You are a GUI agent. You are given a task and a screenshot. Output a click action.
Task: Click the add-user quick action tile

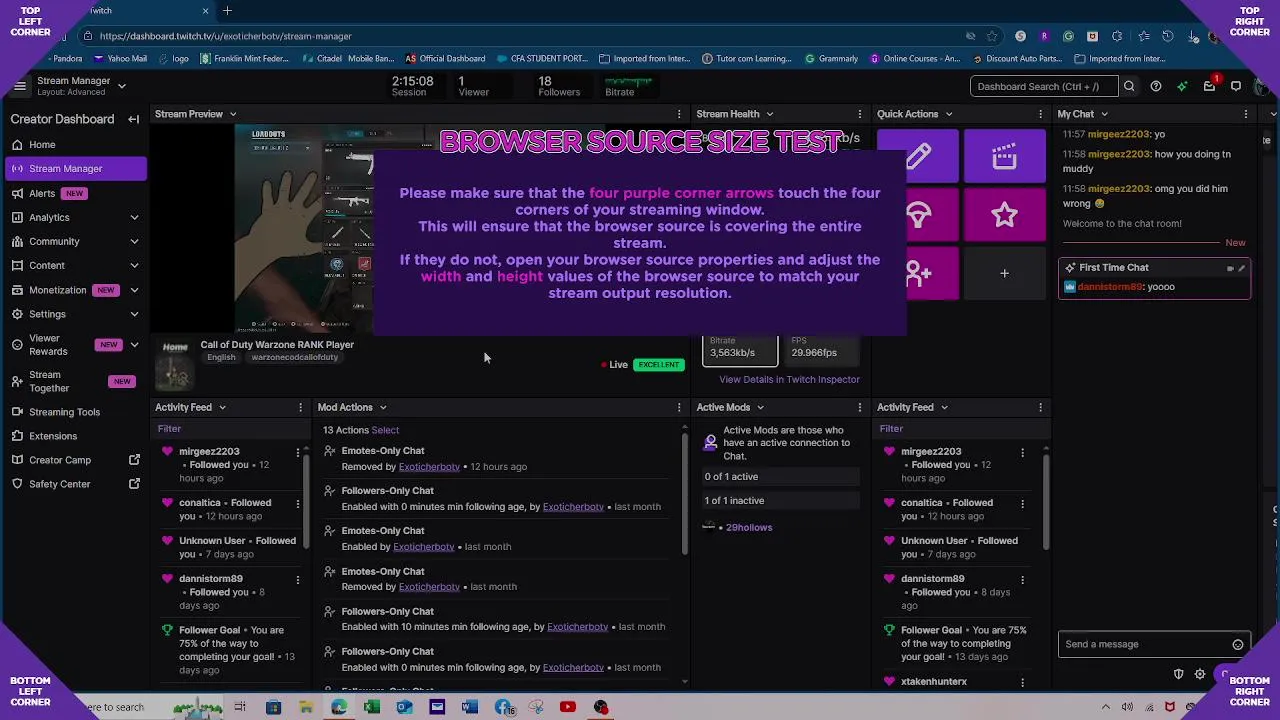[x=918, y=273]
